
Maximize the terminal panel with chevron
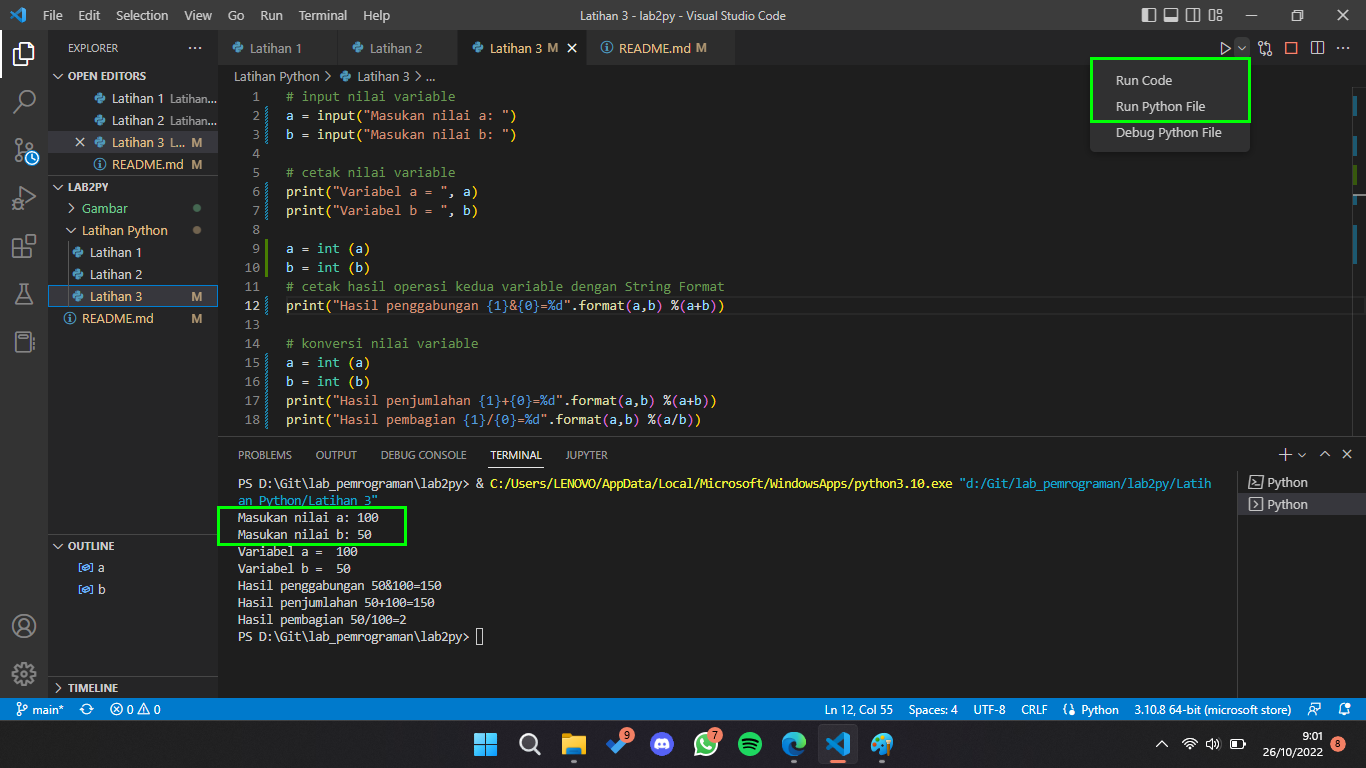[1325, 455]
